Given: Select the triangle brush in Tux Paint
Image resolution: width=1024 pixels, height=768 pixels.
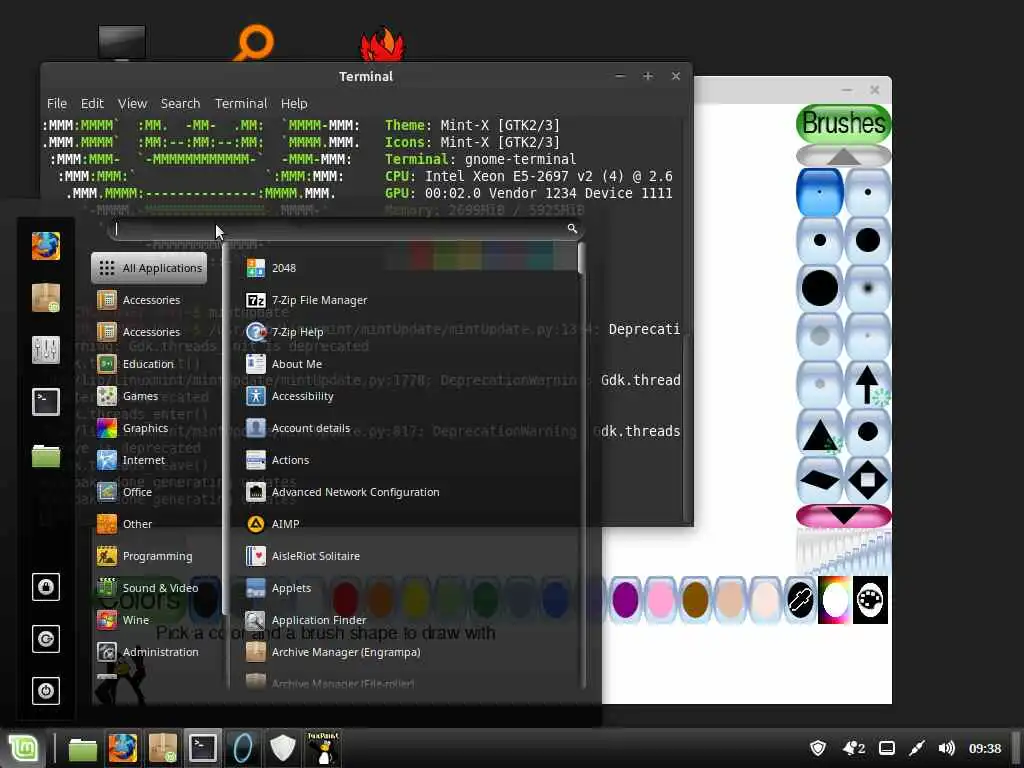Looking at the screenshot, I should point(820,432).
